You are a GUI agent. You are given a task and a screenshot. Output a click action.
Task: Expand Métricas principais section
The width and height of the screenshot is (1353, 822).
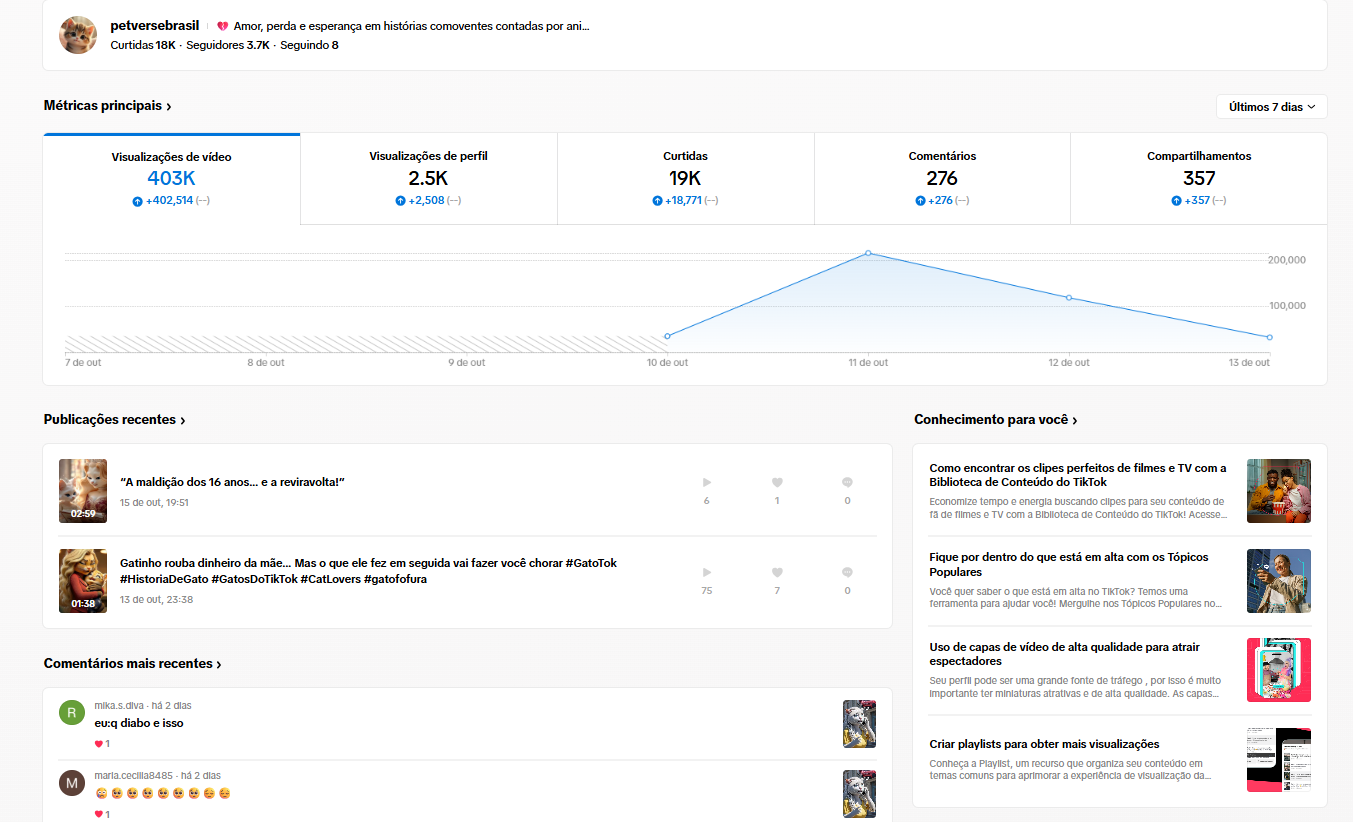(107, 106)
